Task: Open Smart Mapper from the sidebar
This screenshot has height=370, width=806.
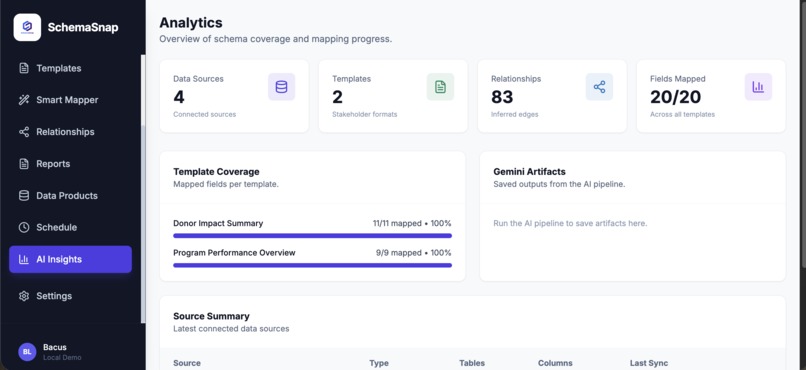Action: click(70, 100)
